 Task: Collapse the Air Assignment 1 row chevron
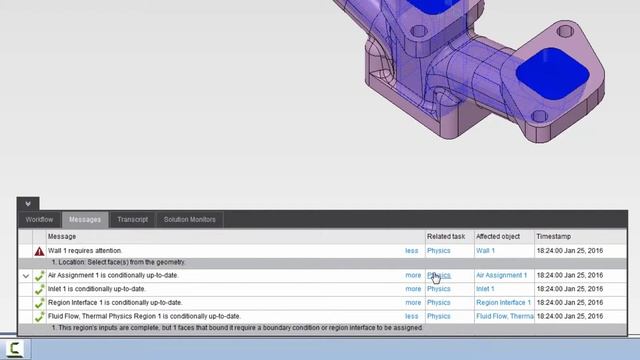pyautogui.click(x=26, y=276)
